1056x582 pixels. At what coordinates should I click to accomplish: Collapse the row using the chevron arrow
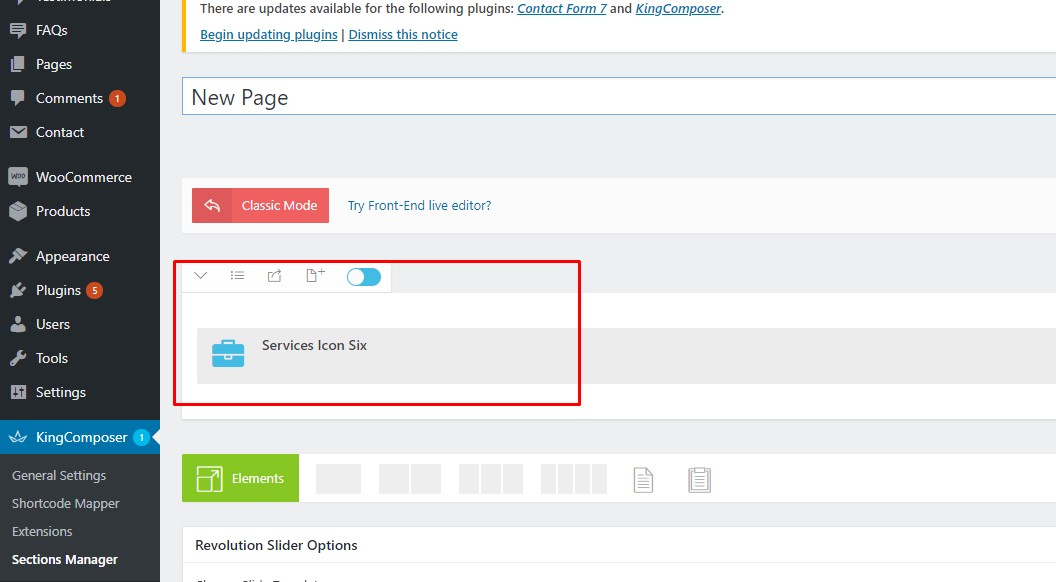(x=201, y=276)
